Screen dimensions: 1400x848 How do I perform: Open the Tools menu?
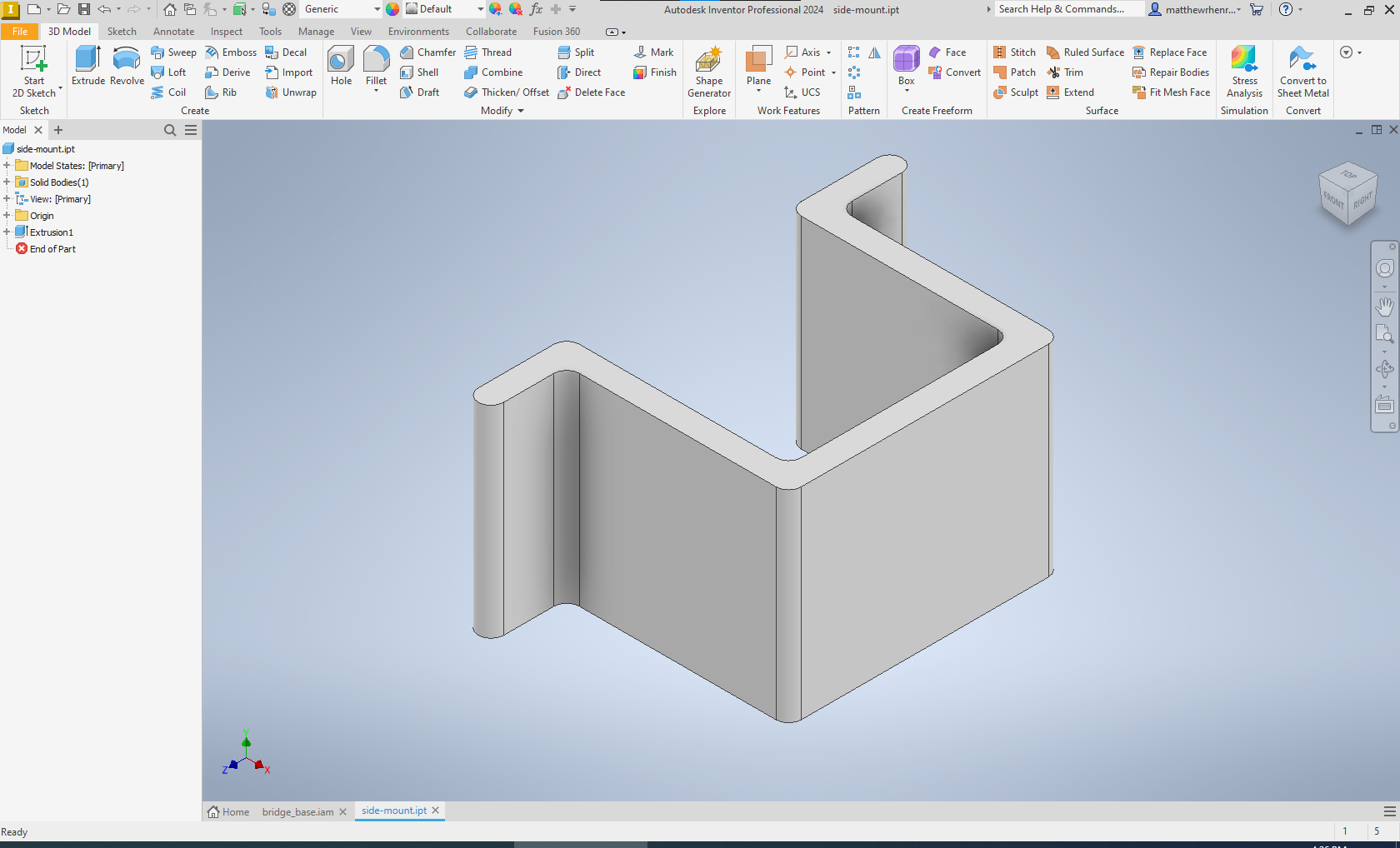[270, 31]
